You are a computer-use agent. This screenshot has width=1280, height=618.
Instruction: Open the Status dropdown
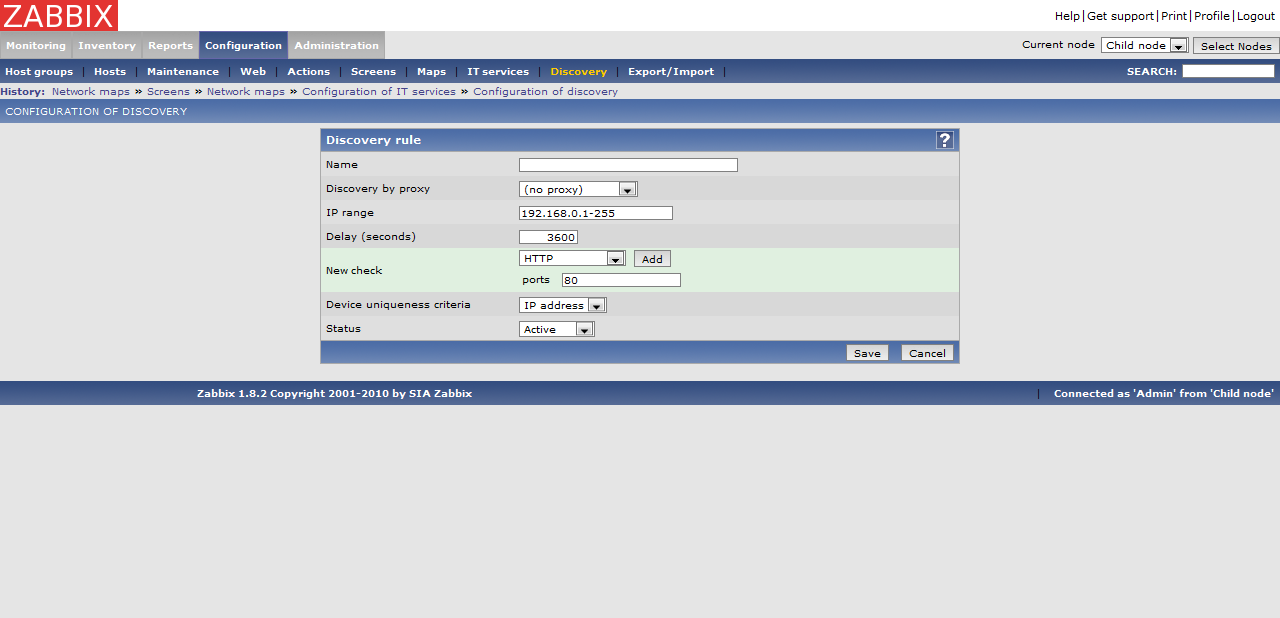click(x=556, y=329)
